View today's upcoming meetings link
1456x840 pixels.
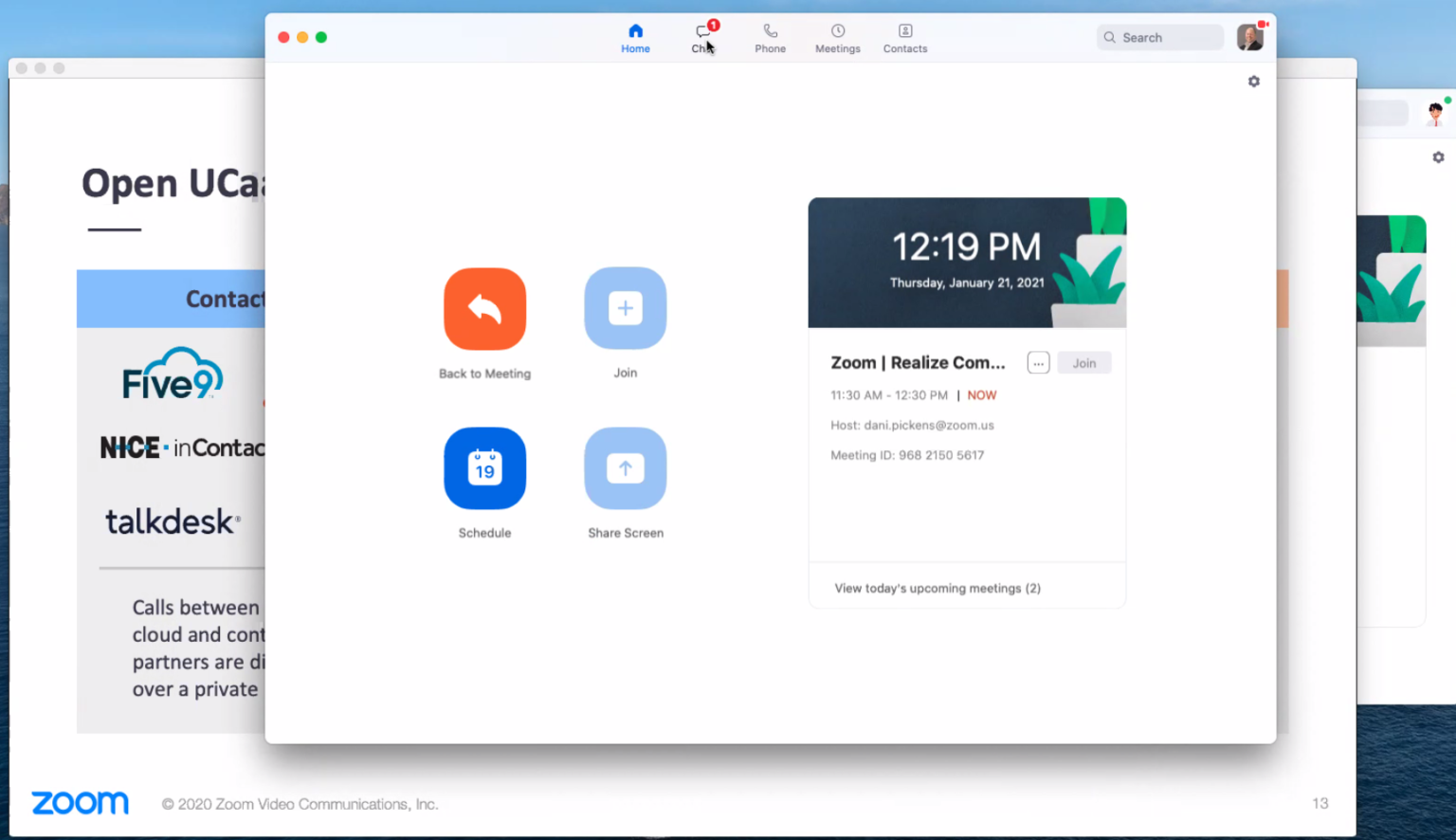click(937, 589)
